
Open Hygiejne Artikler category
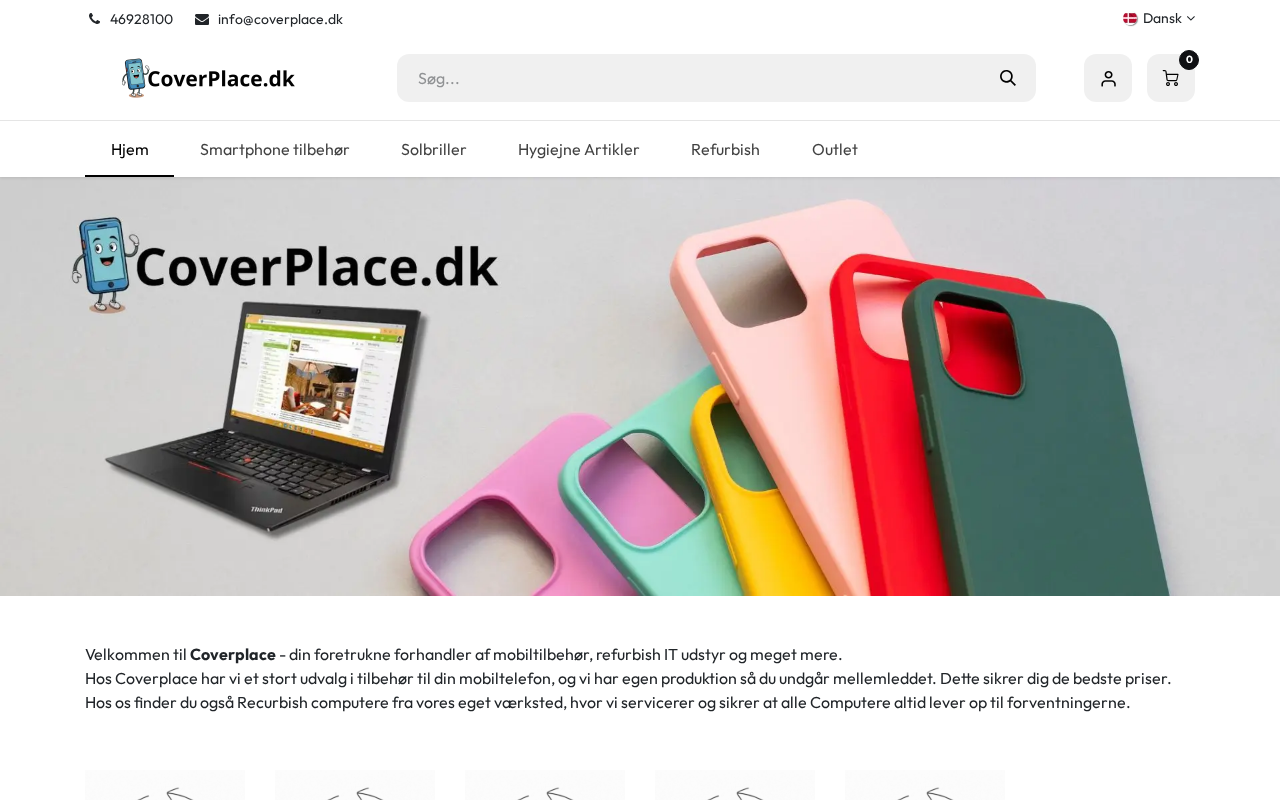pyautogui.click(x=579, y=149)
